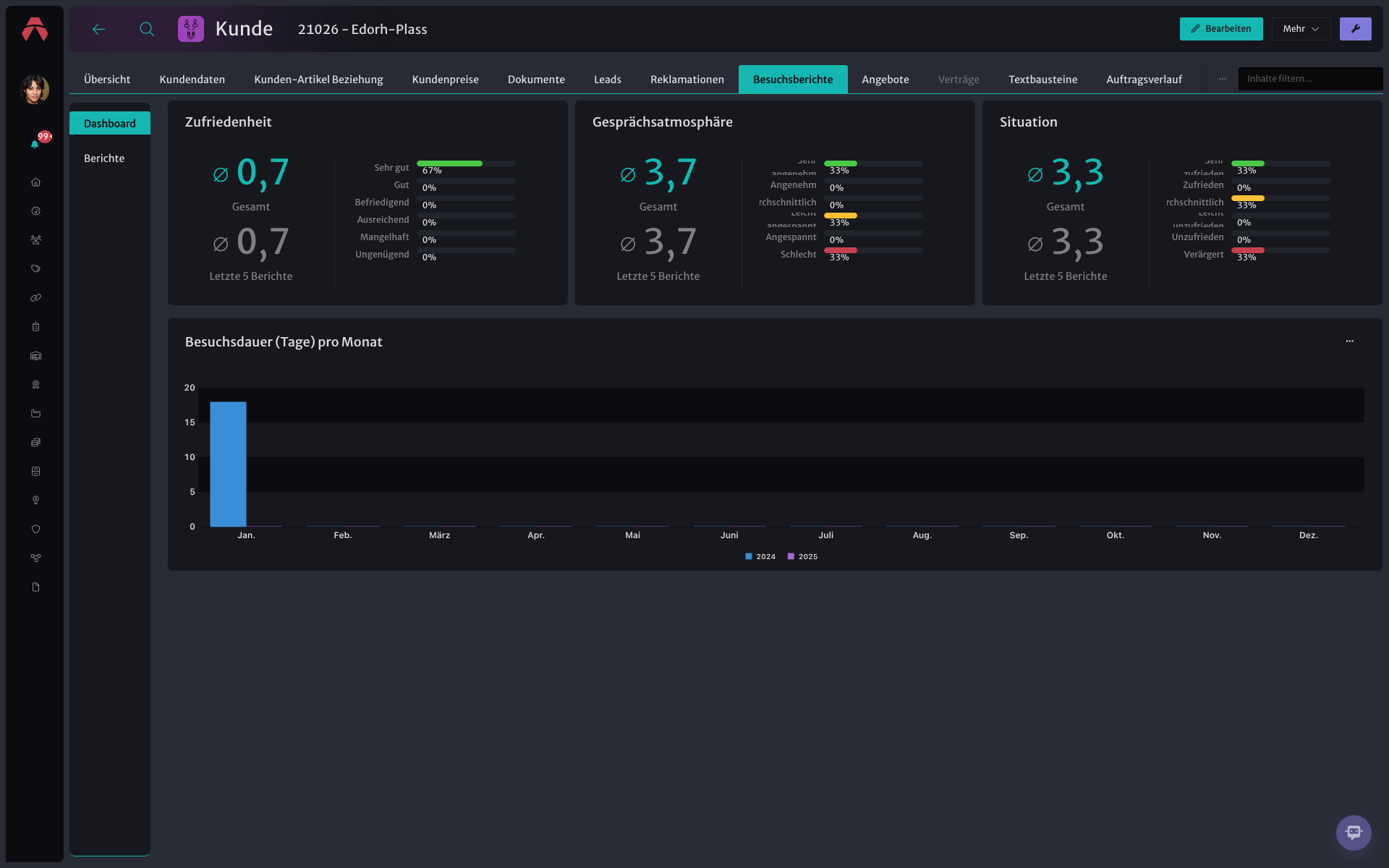Open the tab overflow ellipsis menu
Screen dimensions: 1389x868
point(1223,79)
